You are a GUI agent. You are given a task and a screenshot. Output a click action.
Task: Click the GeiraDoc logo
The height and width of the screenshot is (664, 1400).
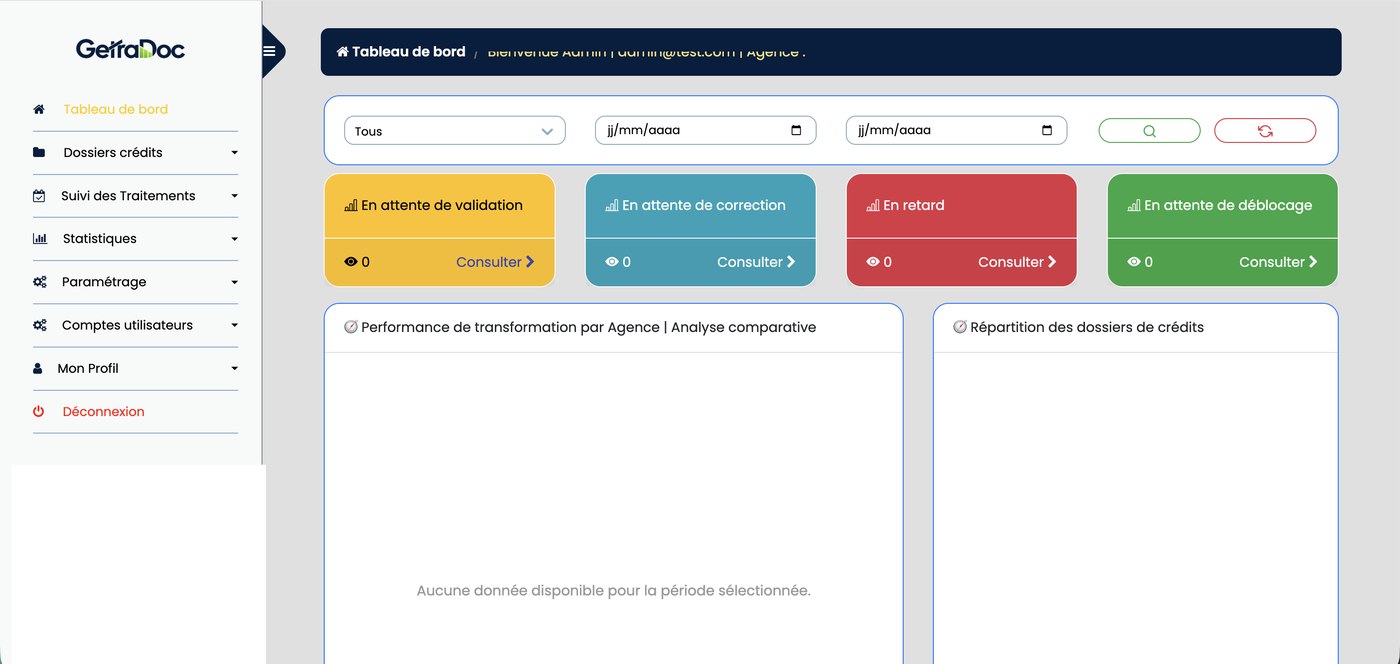(130, 49)
